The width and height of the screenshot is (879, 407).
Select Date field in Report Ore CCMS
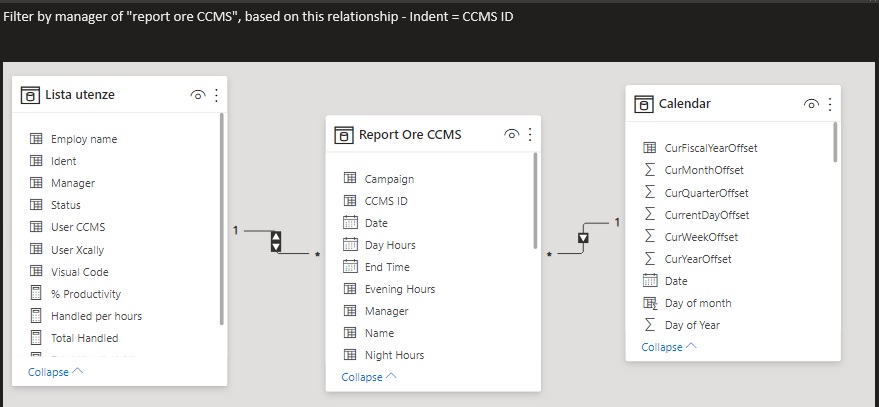pos(376,223)
